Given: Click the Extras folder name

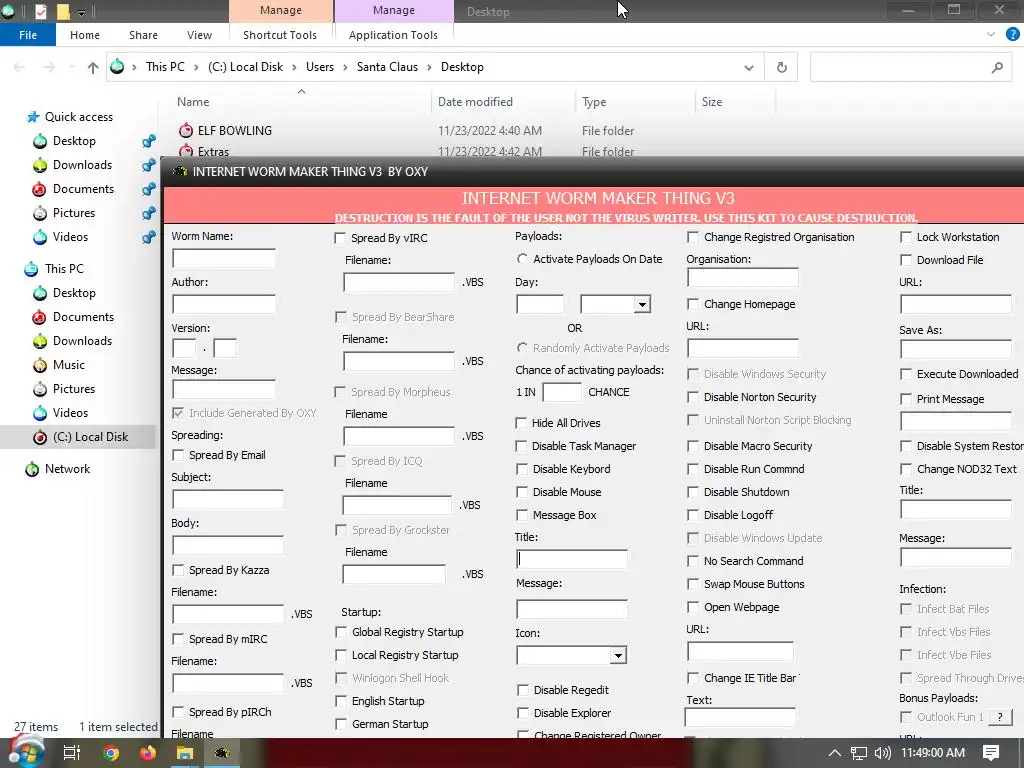Looking at the screenshot, I should tap(213, 152).
